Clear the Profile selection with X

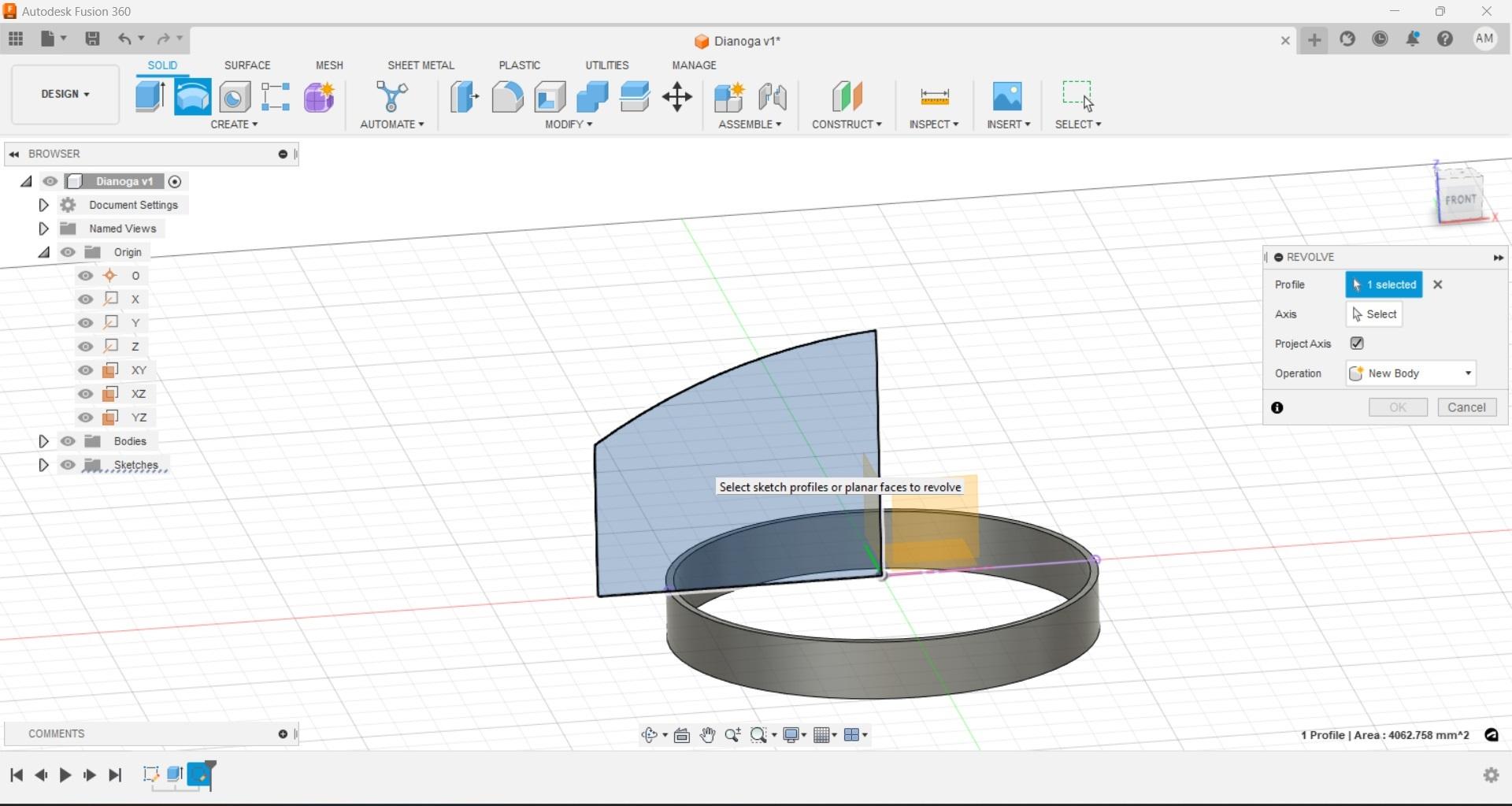pyautogui.click(x=1438, y=285)
